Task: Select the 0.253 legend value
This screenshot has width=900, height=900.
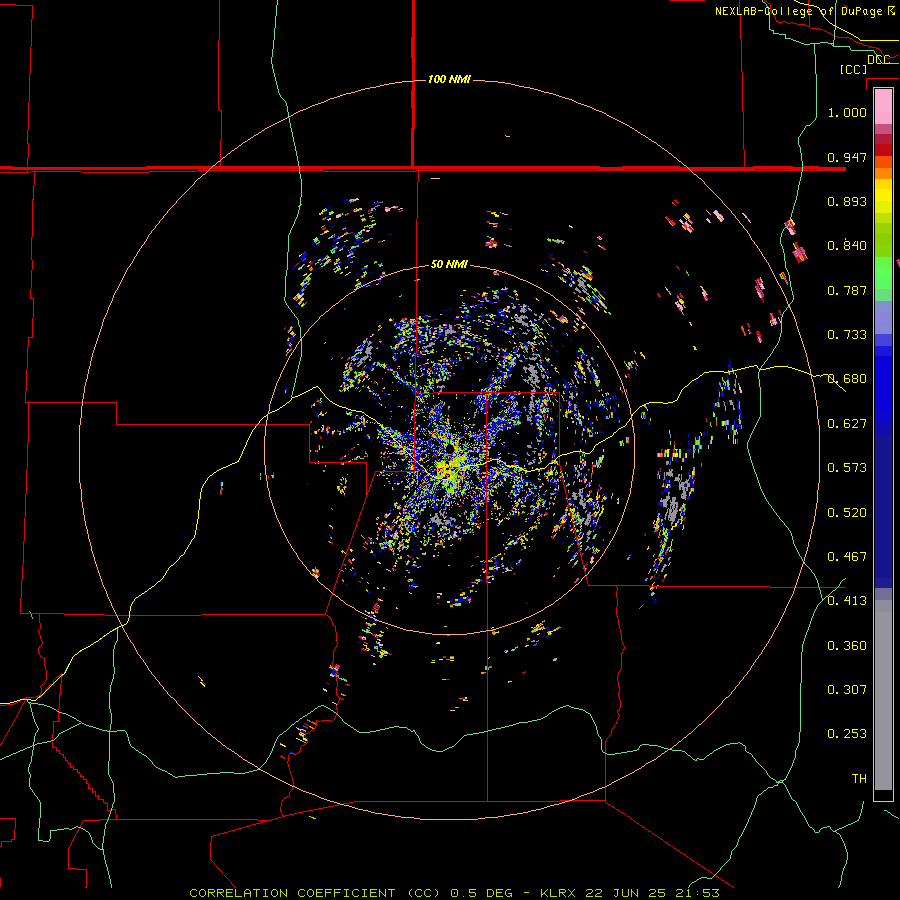Action: click(x=847, y=734)
